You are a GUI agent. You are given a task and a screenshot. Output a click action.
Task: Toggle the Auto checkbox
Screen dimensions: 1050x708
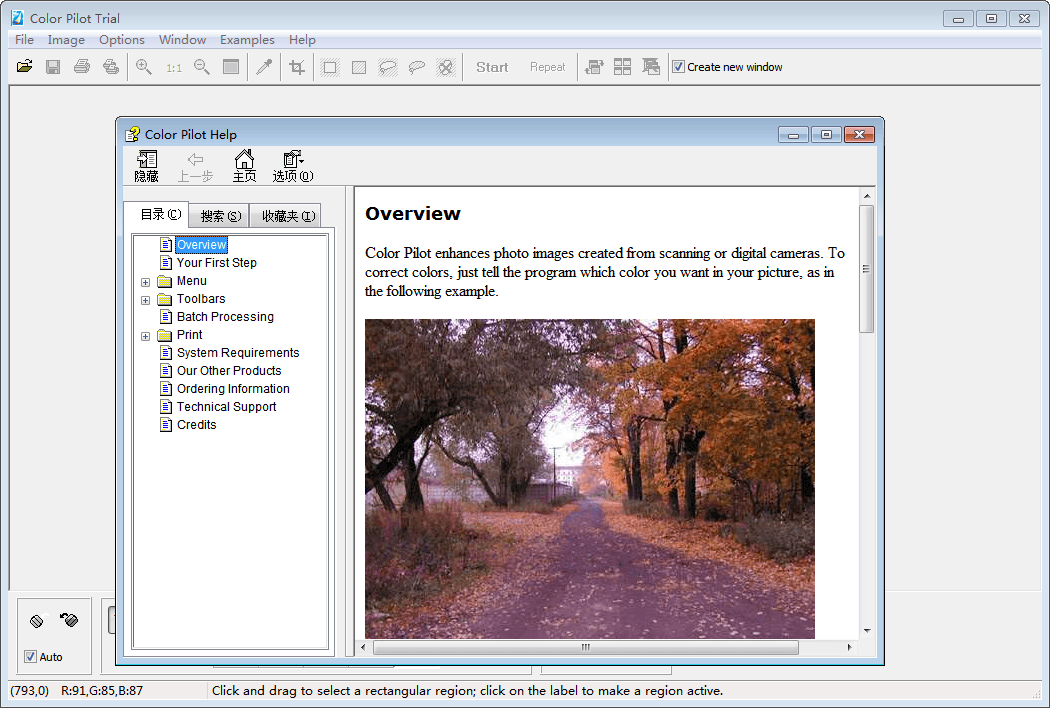30,657
